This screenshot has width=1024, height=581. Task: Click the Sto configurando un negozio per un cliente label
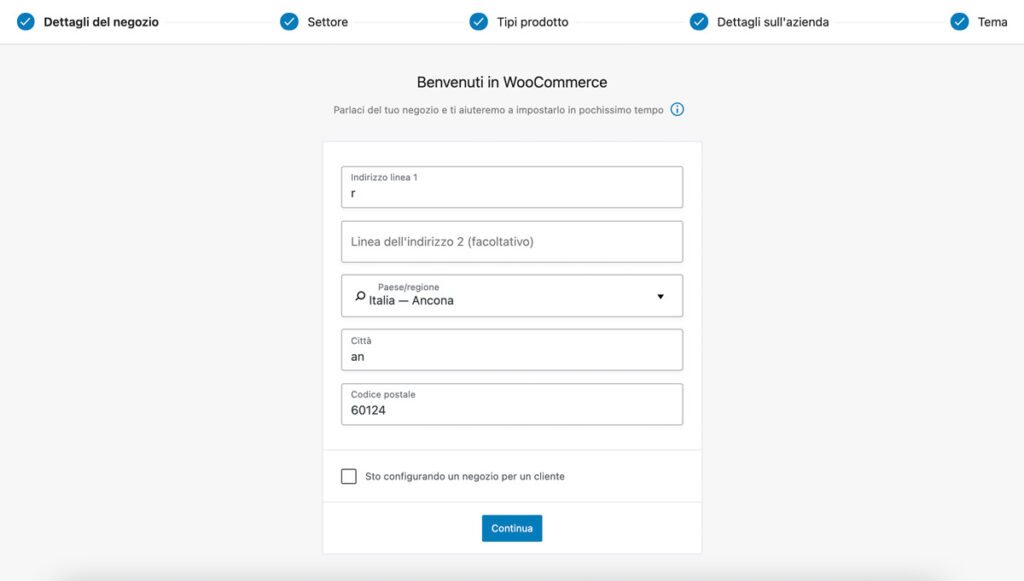pos(465,477)
